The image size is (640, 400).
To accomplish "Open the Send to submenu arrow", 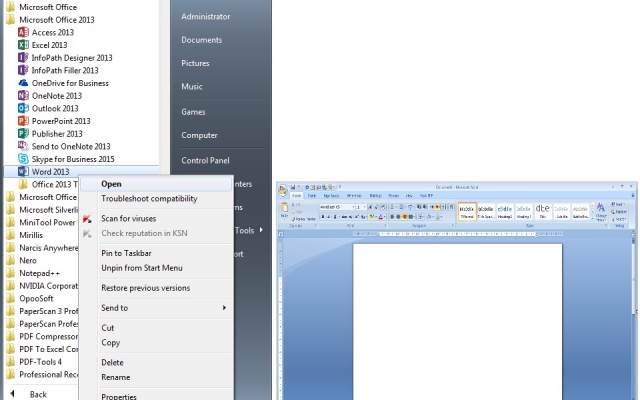I will click(224, 308).
